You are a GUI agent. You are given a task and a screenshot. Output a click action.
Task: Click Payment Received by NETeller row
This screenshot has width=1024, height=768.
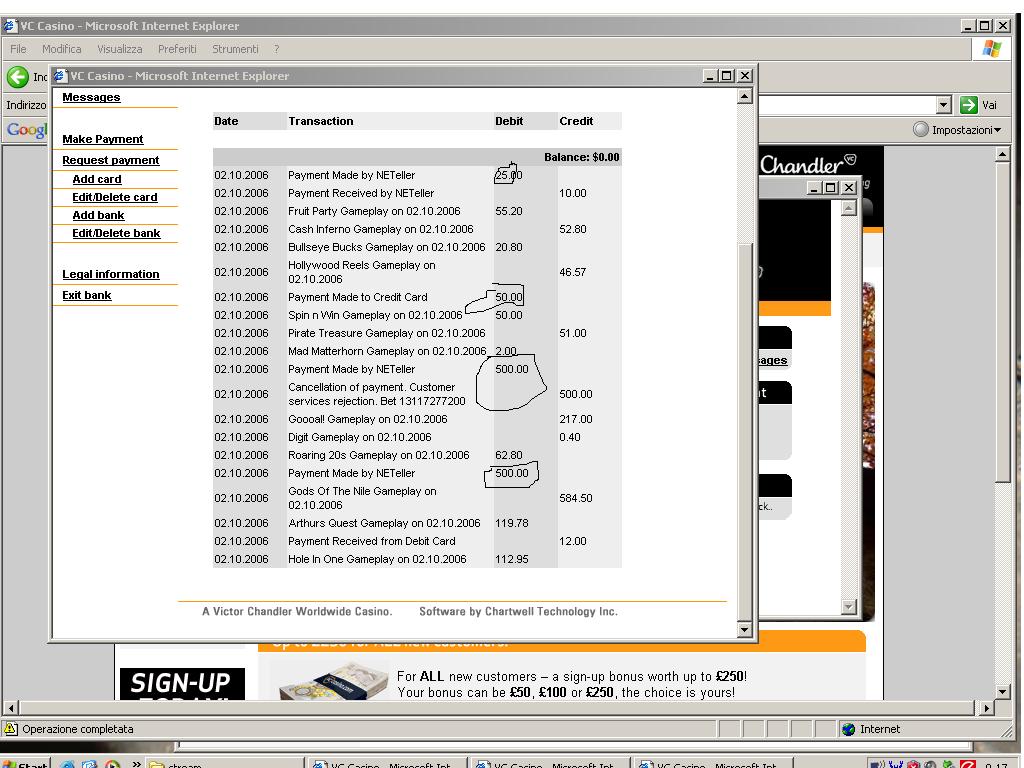point(417,193)
